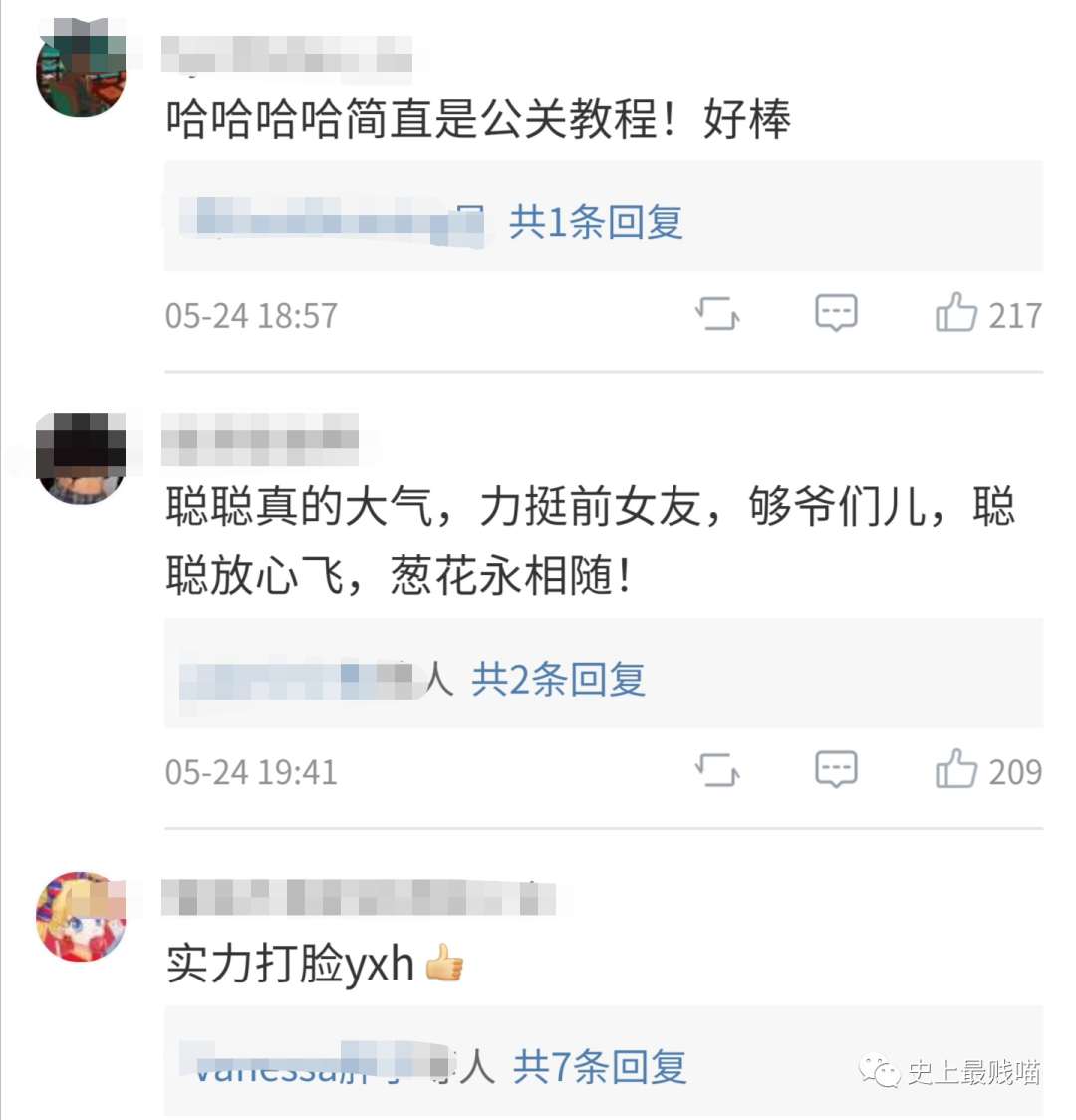Select comment 实力打脸yxh
This screenshot has height=1120, width=1076.
[290, 964]
